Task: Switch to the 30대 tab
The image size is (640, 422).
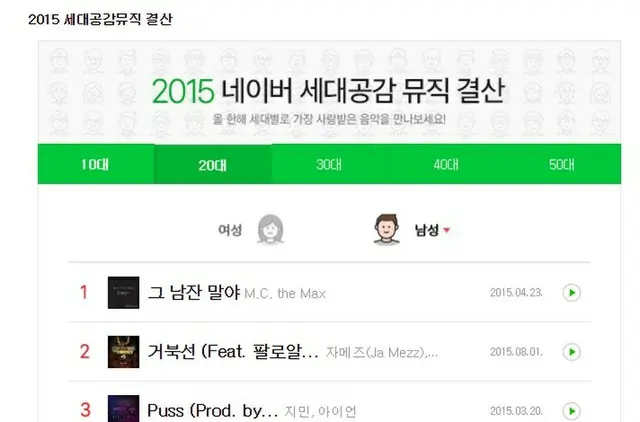Action: (329, 164)
